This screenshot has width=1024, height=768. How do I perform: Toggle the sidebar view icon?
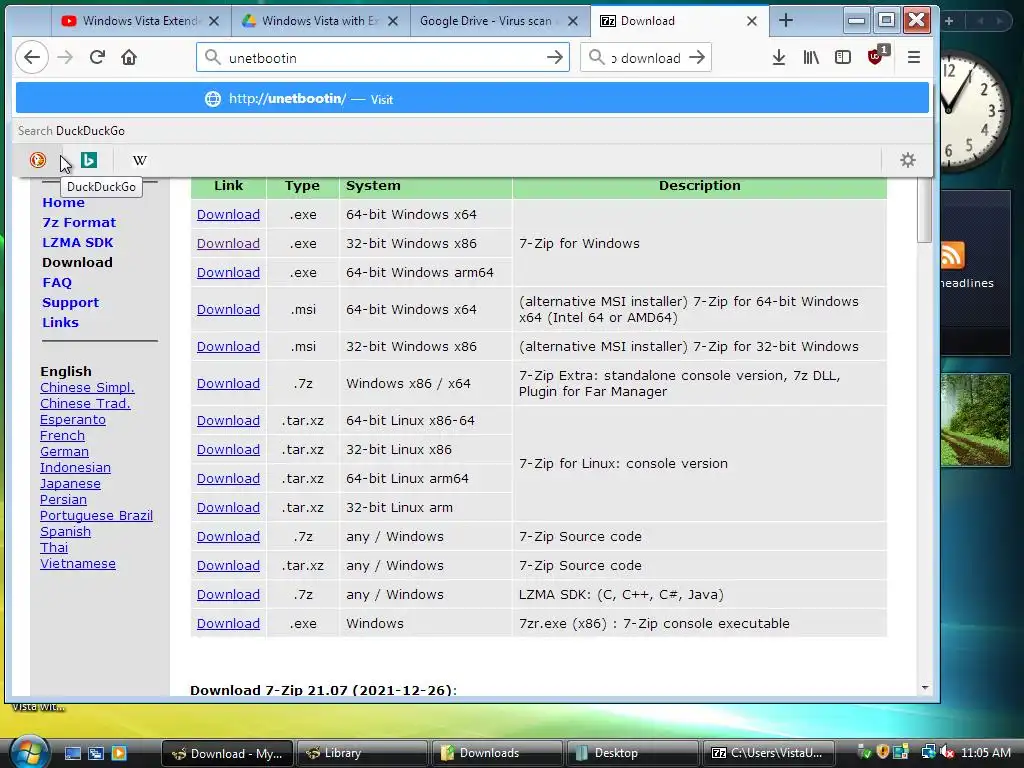[842, 57]
